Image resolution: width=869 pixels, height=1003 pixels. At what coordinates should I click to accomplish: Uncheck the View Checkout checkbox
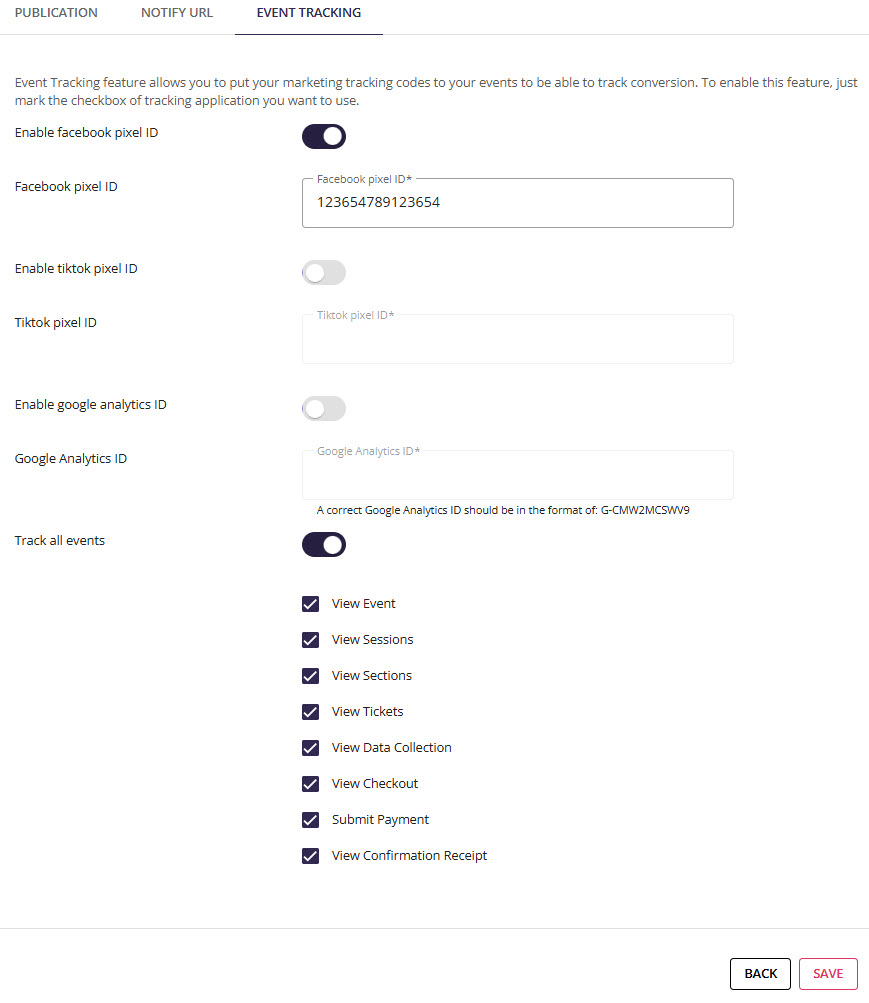point(310,784)
